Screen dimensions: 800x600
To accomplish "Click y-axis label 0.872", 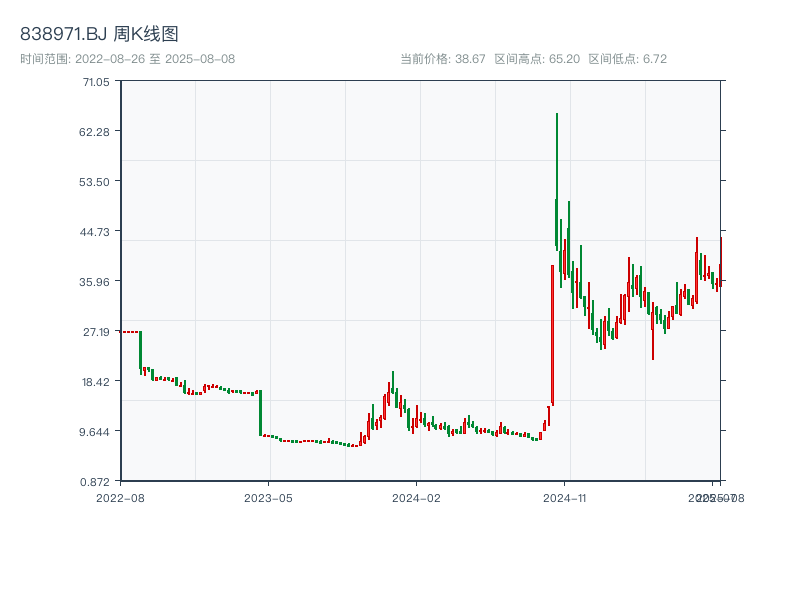I will click(x=95, y=482).
